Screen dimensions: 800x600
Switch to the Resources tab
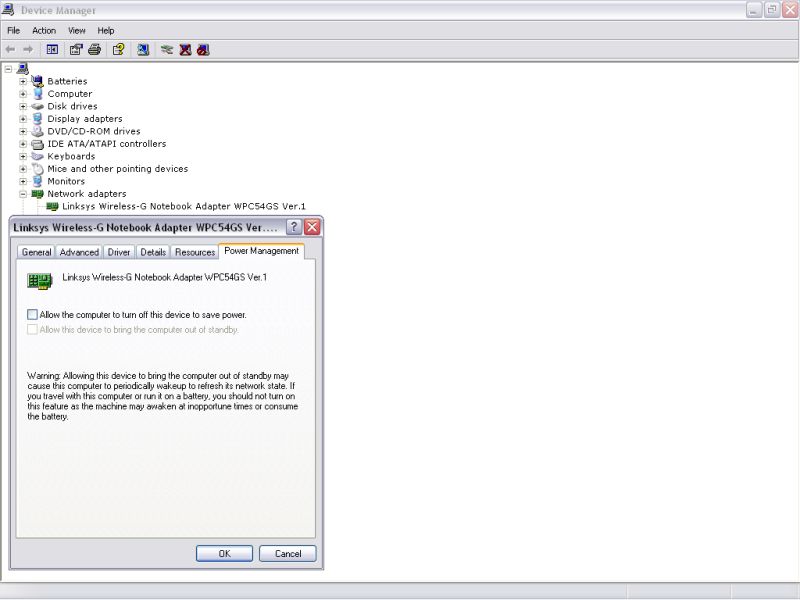point(195,252)
